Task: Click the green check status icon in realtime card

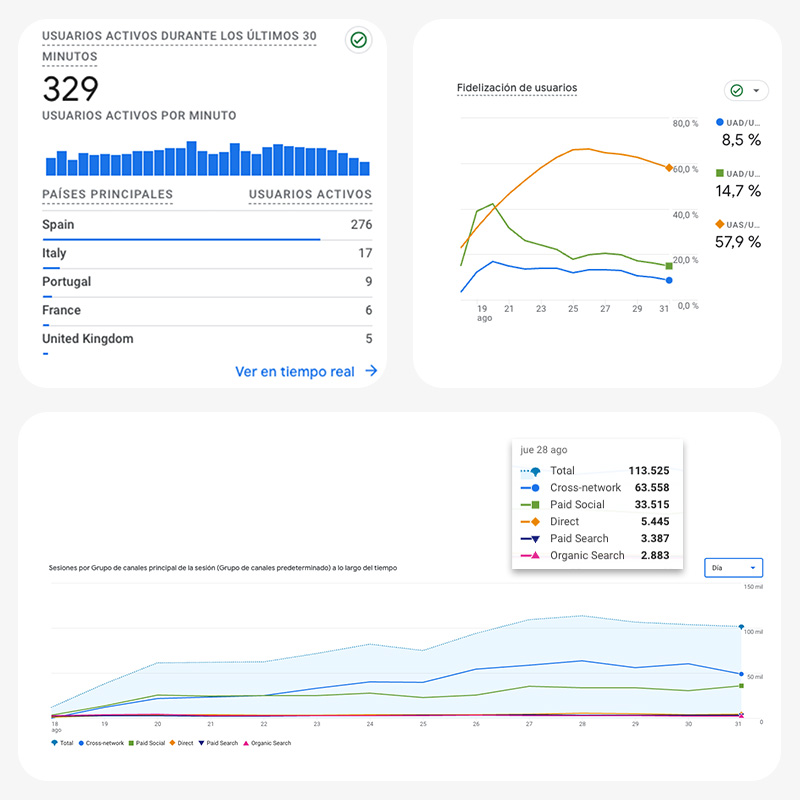Action: [x=357, y=40]
